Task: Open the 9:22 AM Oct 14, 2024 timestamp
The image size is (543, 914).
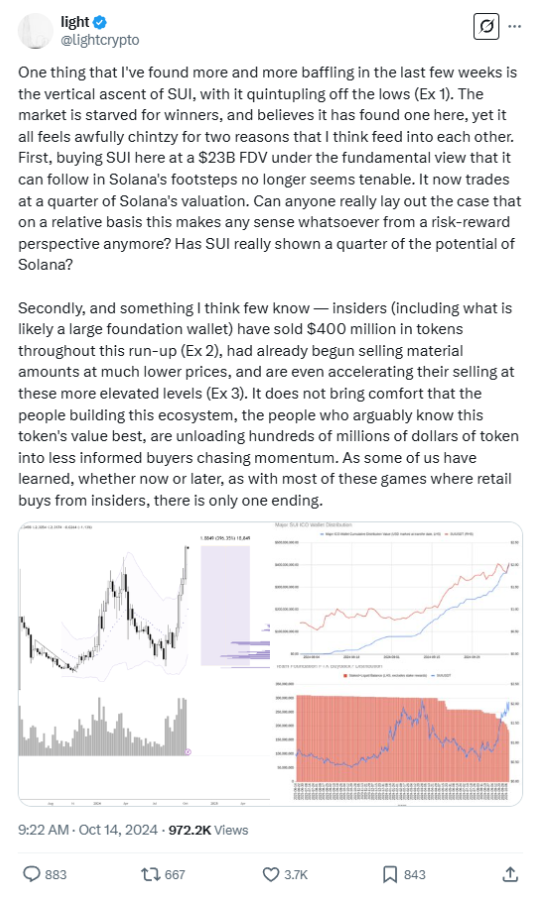Action: [88, 829]
